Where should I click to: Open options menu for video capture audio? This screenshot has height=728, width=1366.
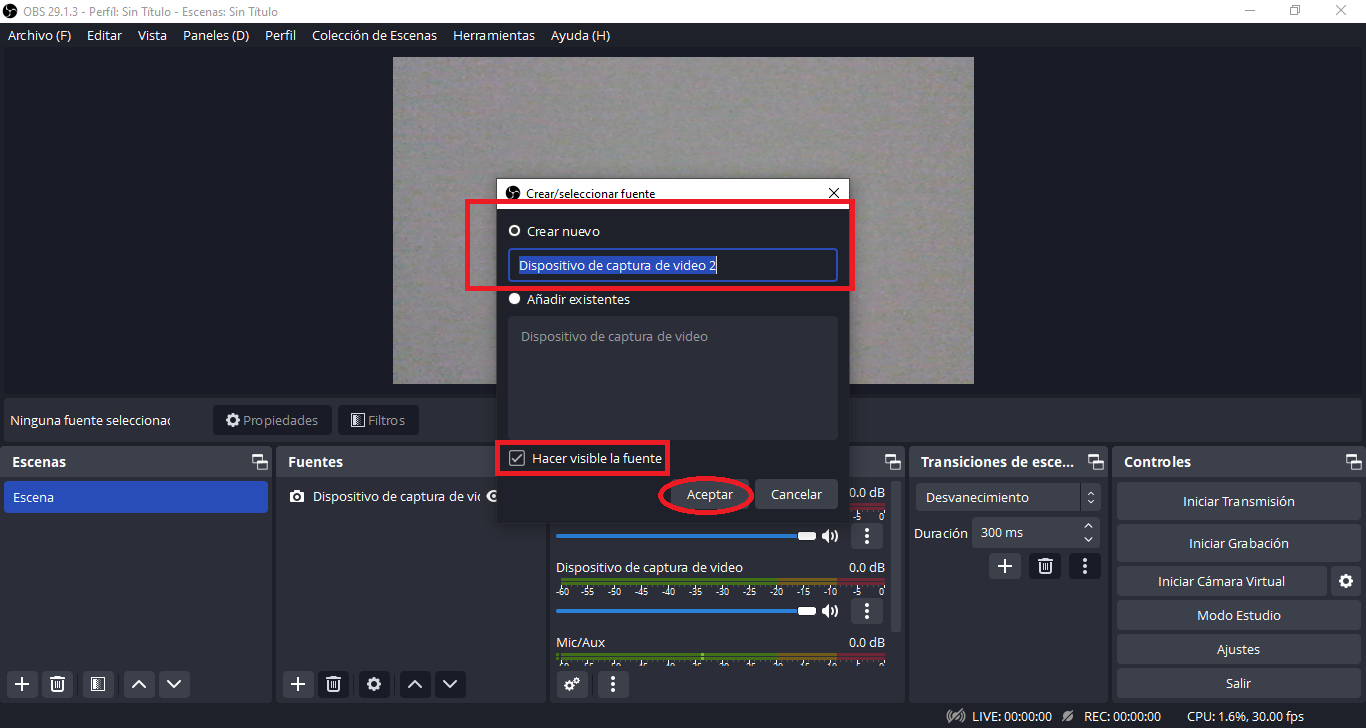click(867, 610)
